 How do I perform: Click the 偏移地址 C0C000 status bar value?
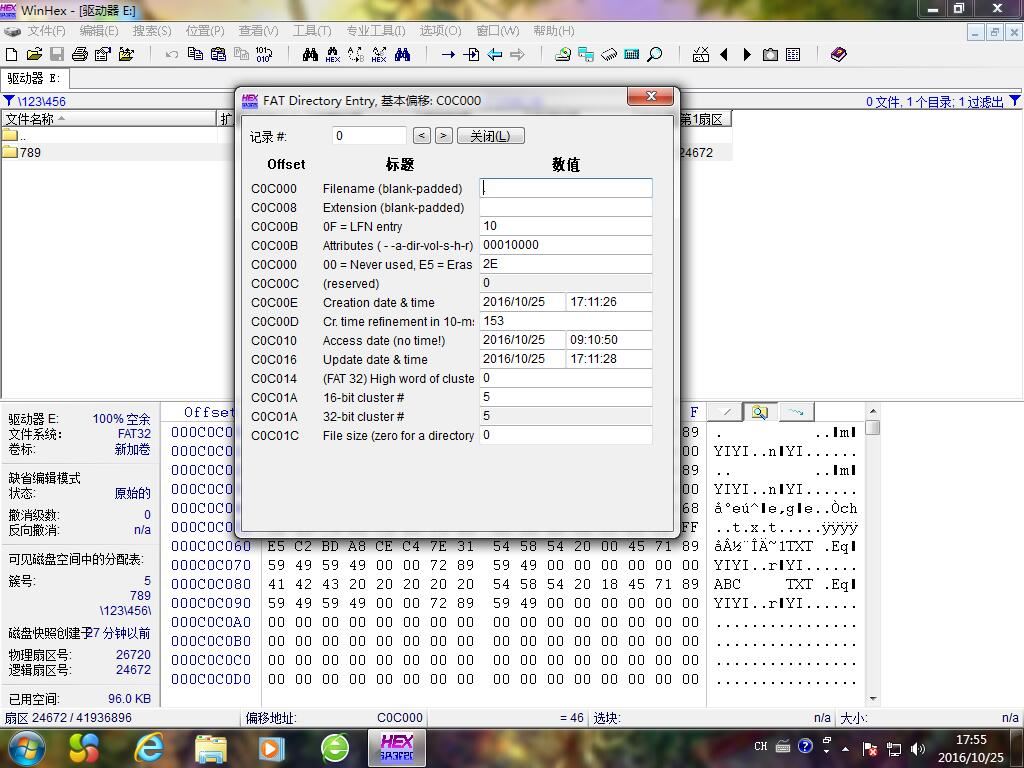pos(400,718)
